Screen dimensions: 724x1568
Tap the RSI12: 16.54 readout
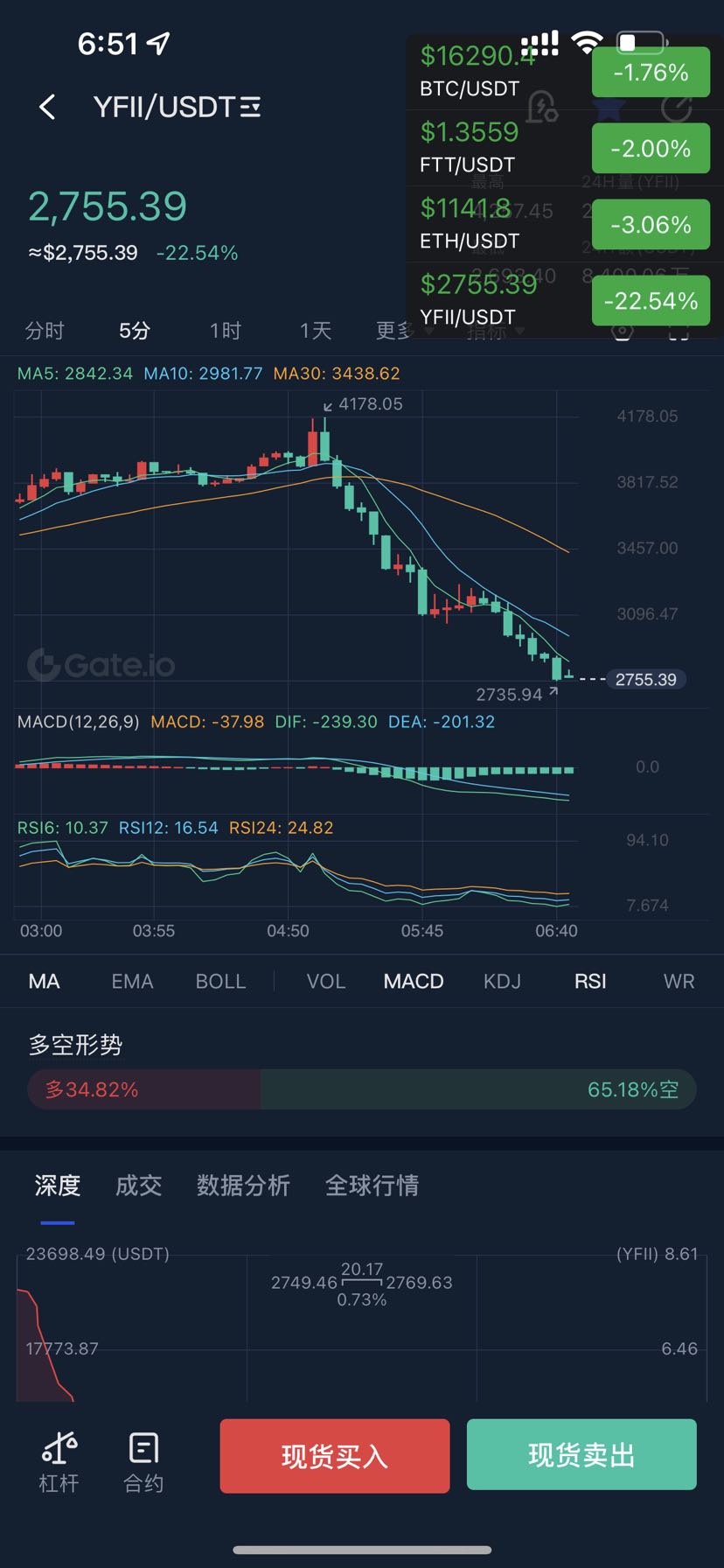tap(168, 828)
